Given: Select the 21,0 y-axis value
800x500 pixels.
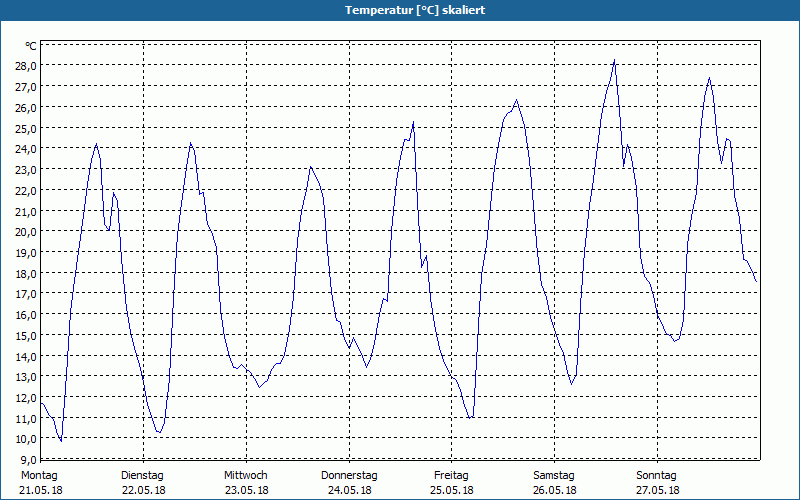Looking at the screenshot, I should pyautogui.click(x=27, y=211).
